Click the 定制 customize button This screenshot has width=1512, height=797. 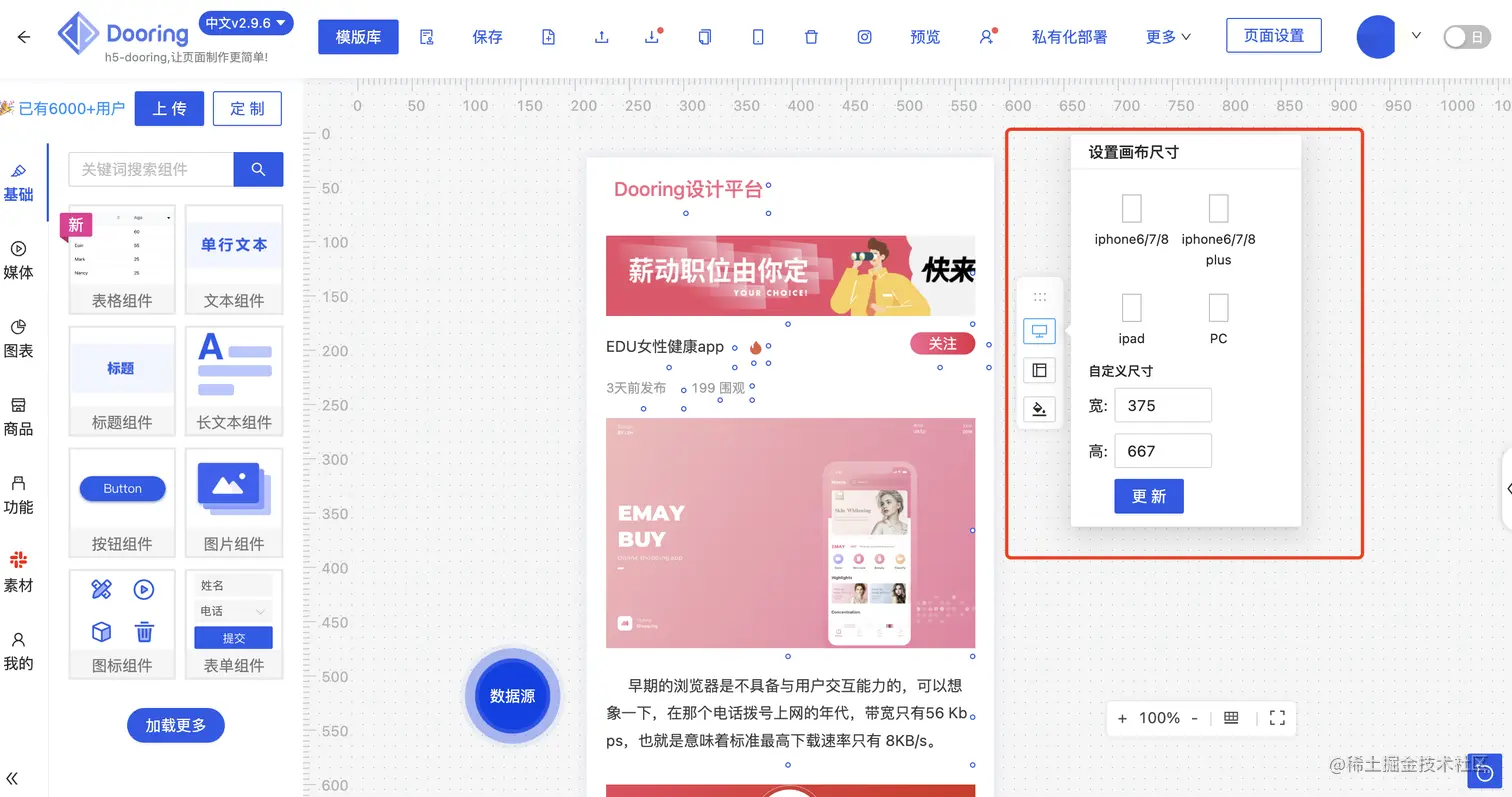click(x=247, y=108)
